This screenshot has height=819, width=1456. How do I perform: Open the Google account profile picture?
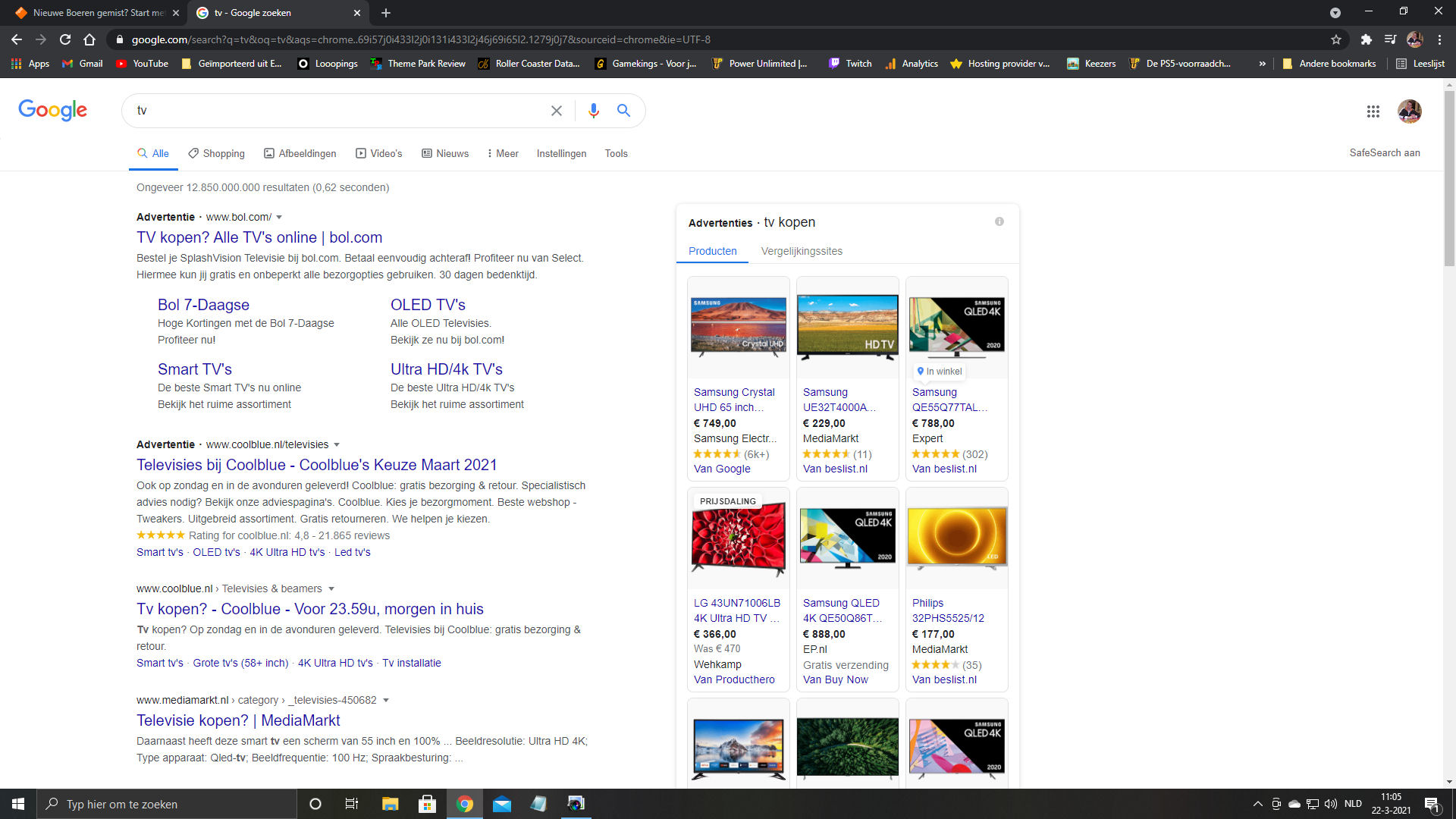pyautogui.click(x=1410, y=111)
